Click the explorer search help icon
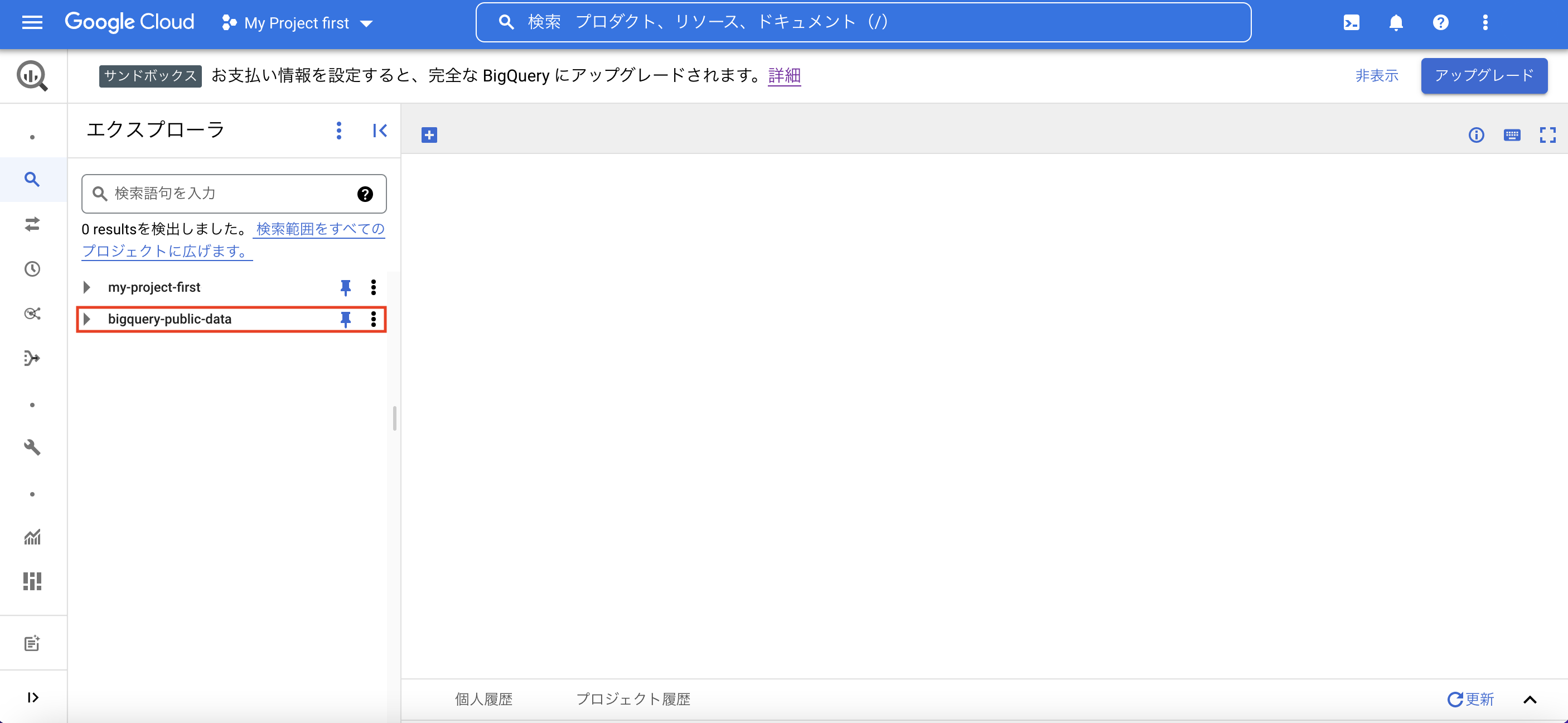1568x723 pixels. (365, 194)
